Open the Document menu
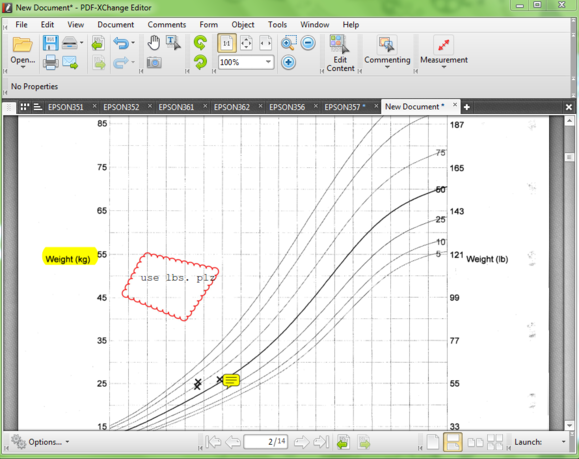 (116, 25)
